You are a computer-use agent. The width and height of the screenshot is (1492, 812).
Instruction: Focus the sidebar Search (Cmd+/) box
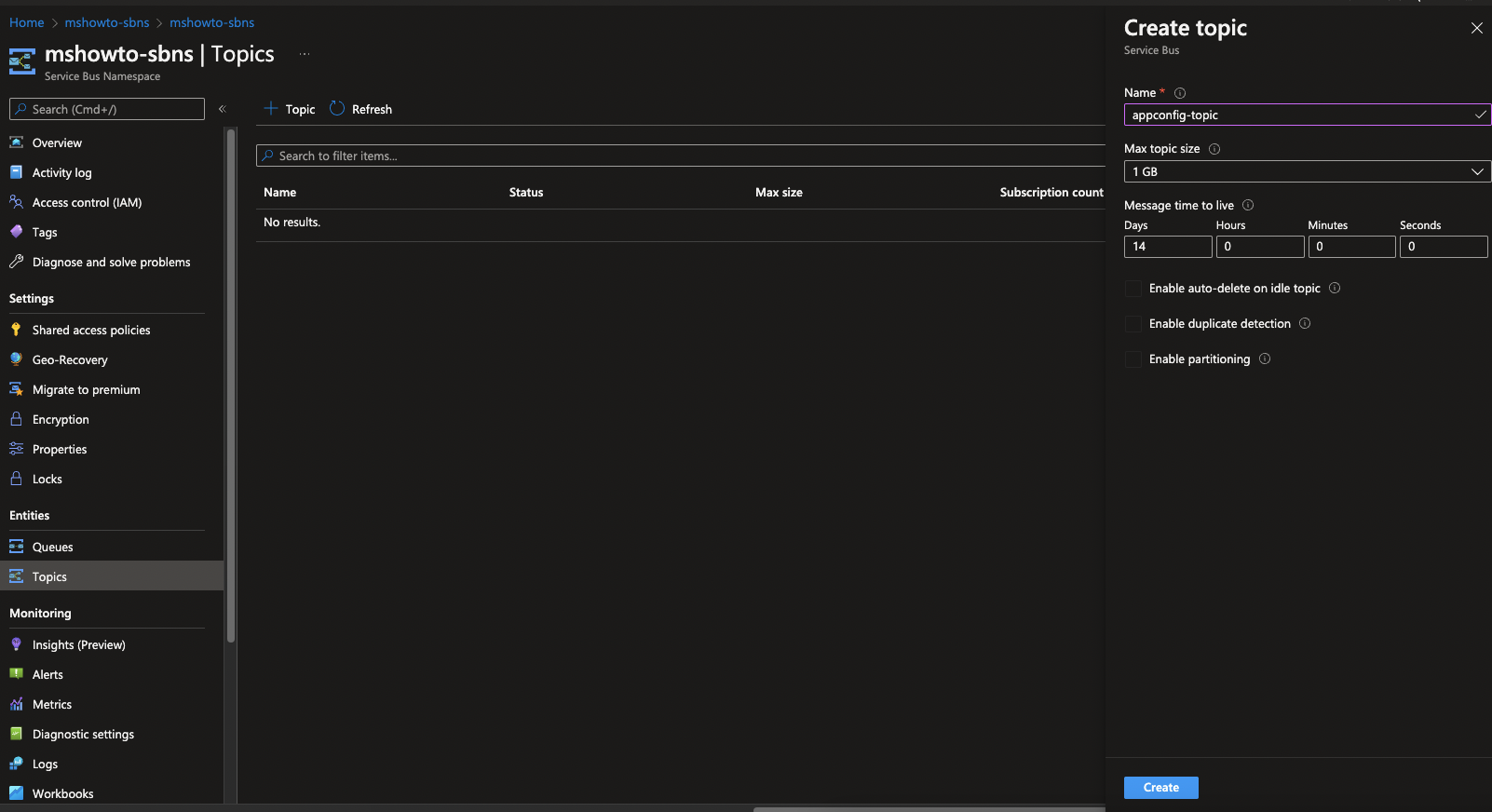pos(107,109)
